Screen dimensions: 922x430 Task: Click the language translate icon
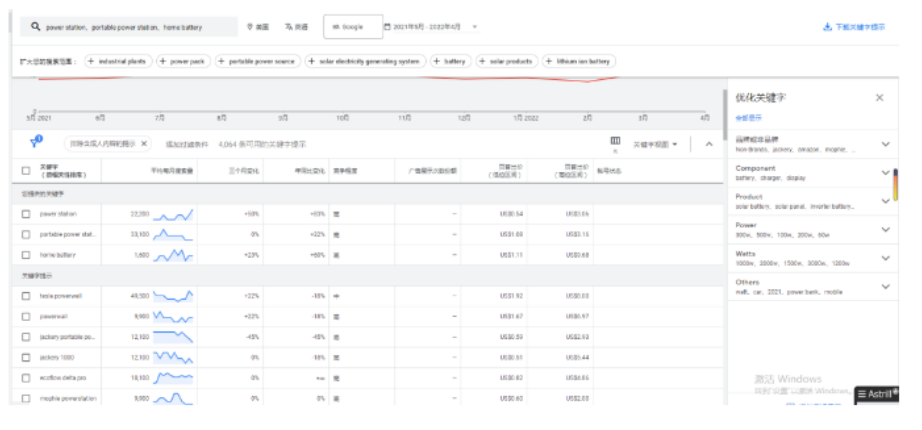point(289,27)
